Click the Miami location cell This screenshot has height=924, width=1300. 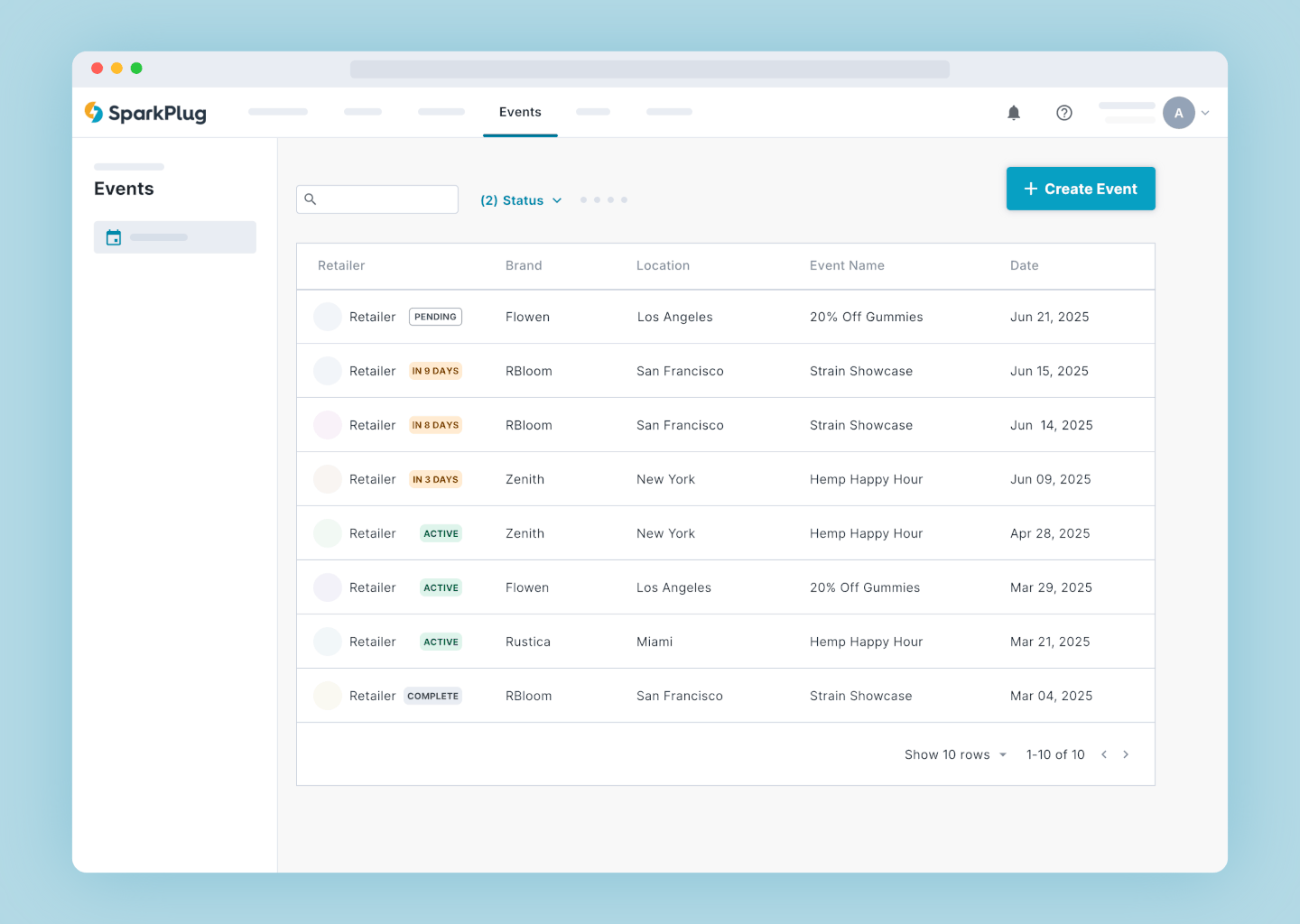[x=655, y=642]
